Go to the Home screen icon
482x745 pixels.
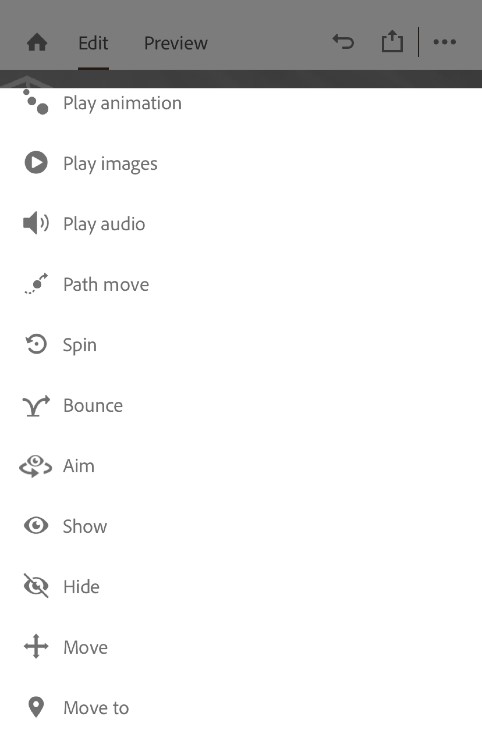(x=37, y=43)
